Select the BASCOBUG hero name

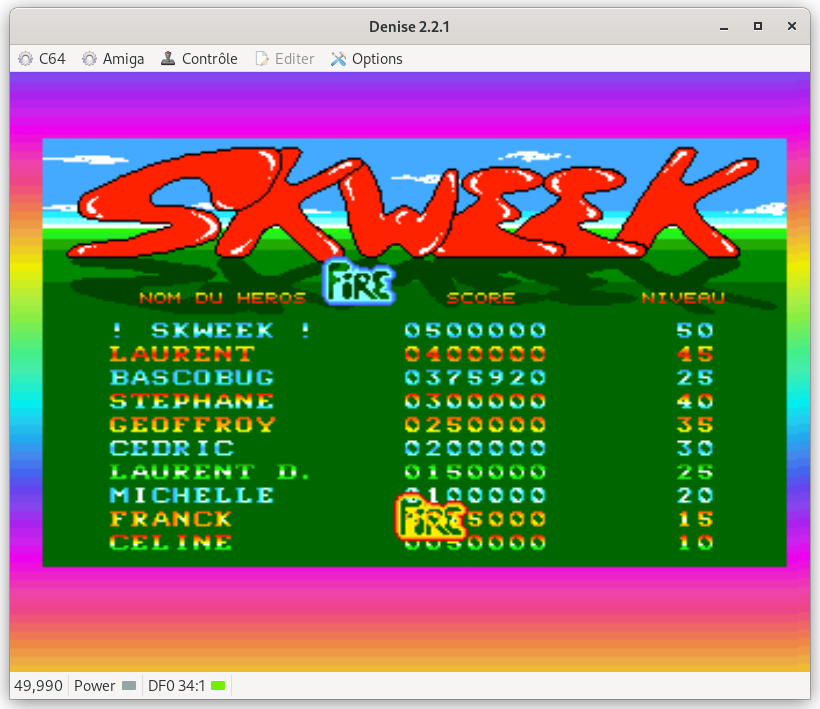tap(192, 378)
